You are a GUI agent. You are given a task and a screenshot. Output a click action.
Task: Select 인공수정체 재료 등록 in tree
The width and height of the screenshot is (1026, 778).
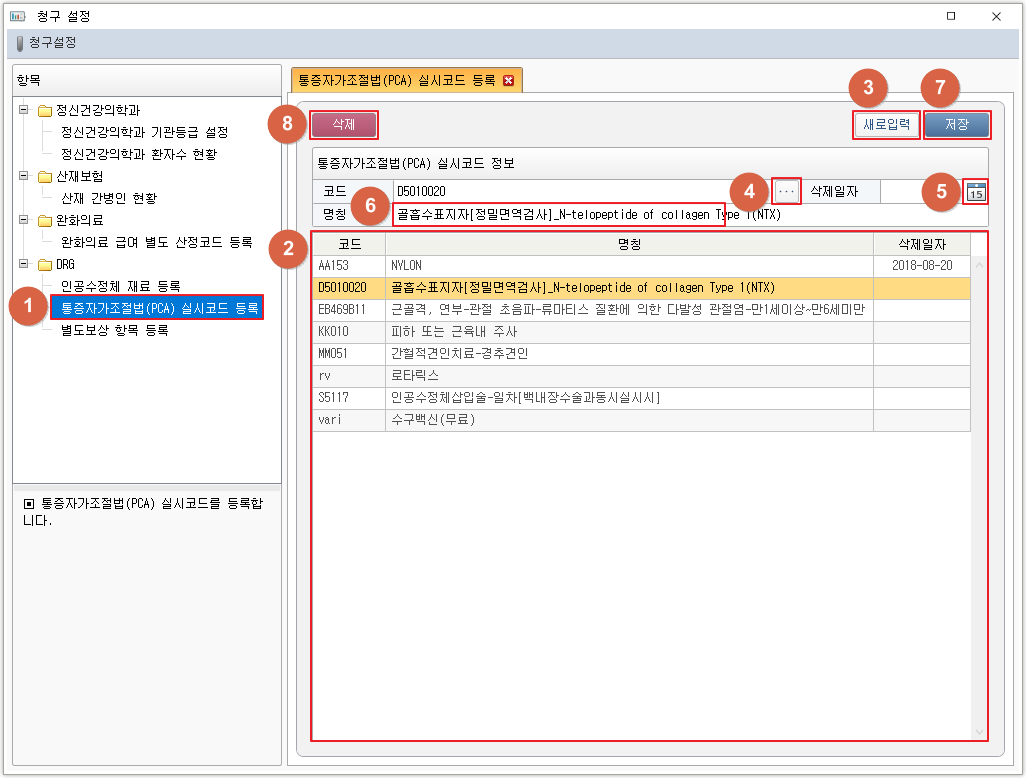120,286
